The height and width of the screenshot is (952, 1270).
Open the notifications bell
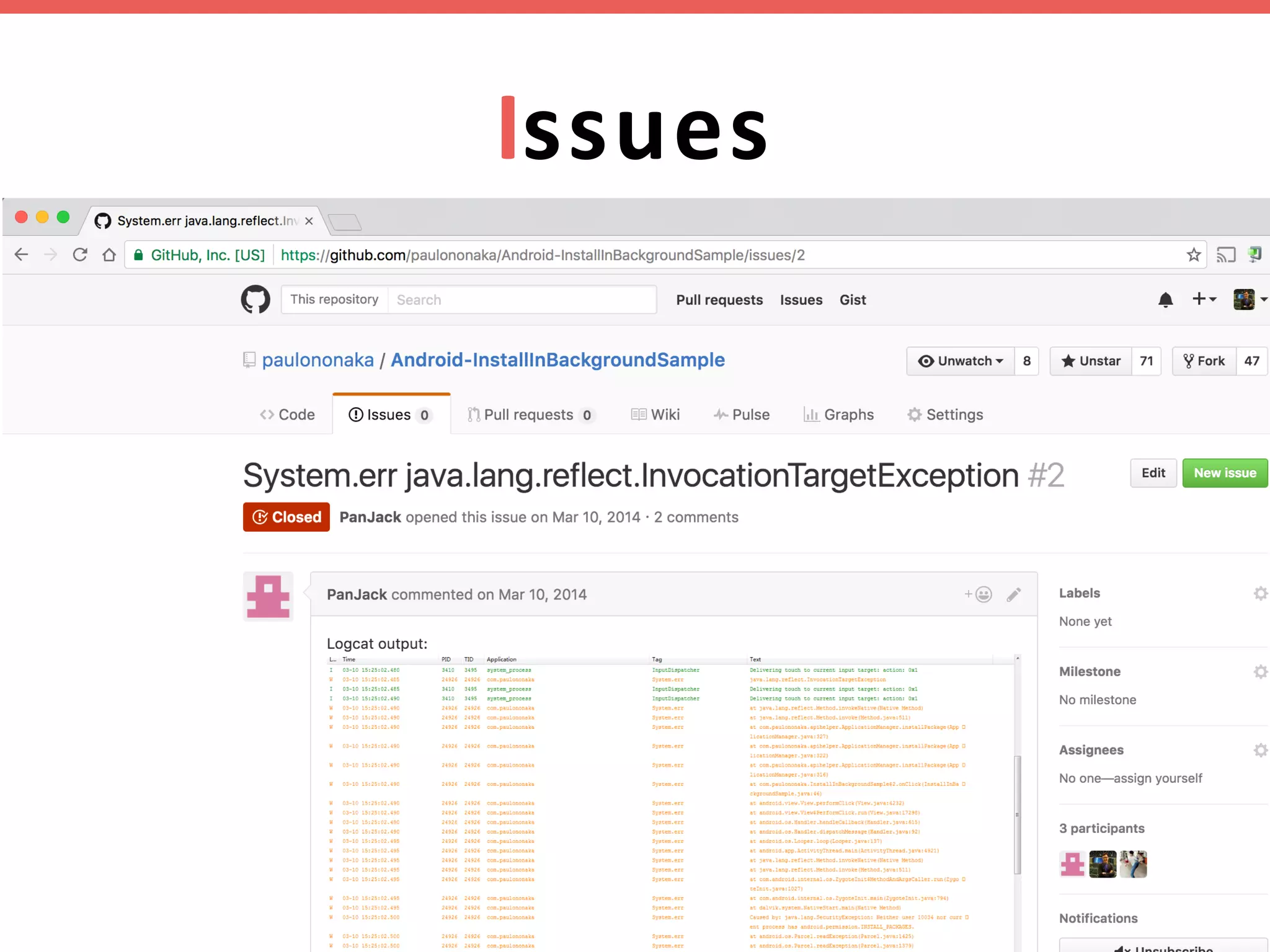(1165, 300)
